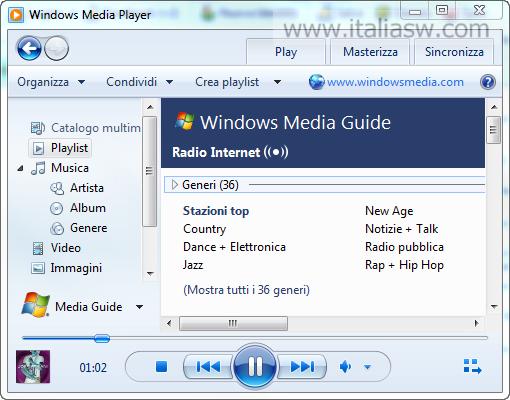Select Artista under Musica
The width and height of the screenshot is (510, 400).
point(87,188)
